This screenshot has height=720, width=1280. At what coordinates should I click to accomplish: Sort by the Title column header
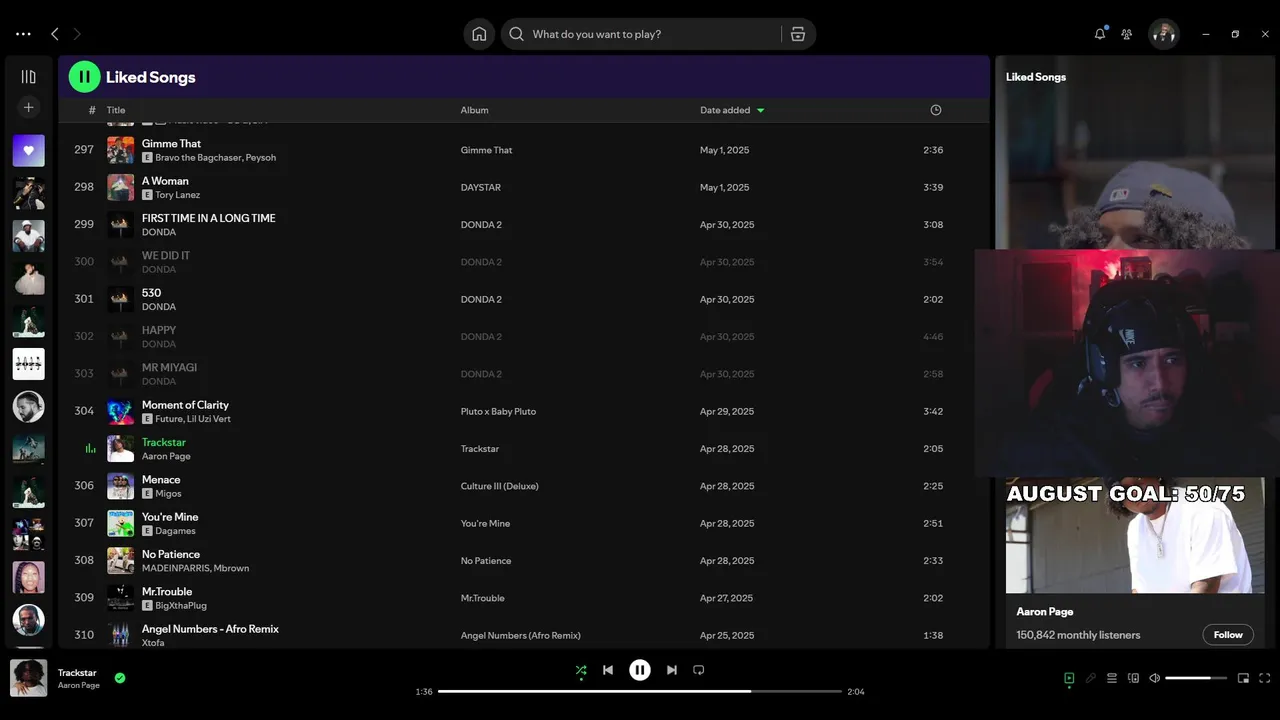(x=116, y=110)
